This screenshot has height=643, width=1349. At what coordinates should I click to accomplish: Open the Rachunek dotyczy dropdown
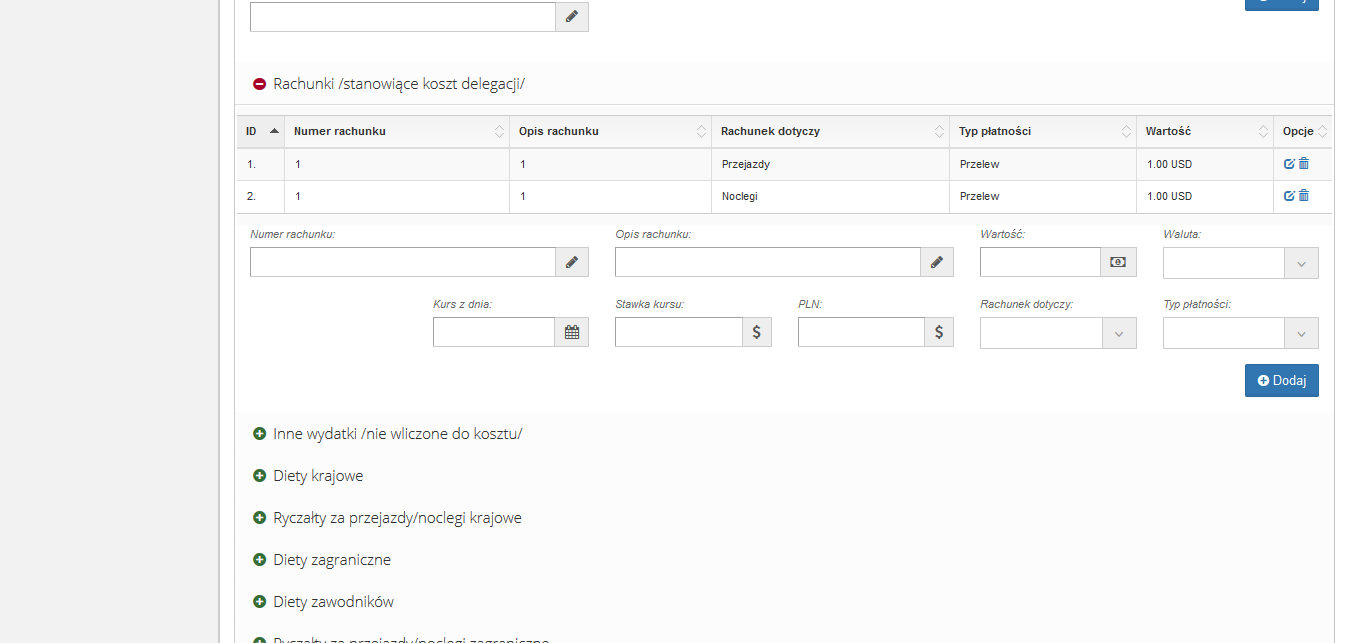tap(1058, 332)
